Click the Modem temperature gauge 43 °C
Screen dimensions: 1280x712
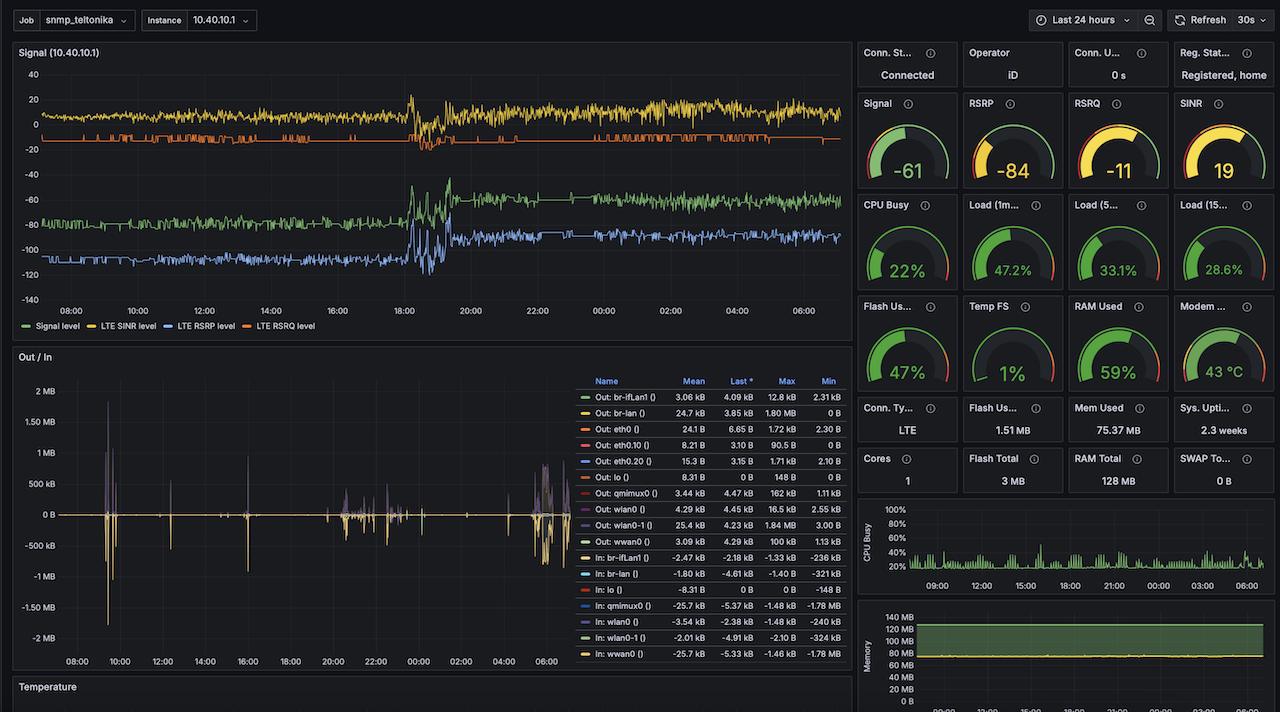tap(1224, 356)
